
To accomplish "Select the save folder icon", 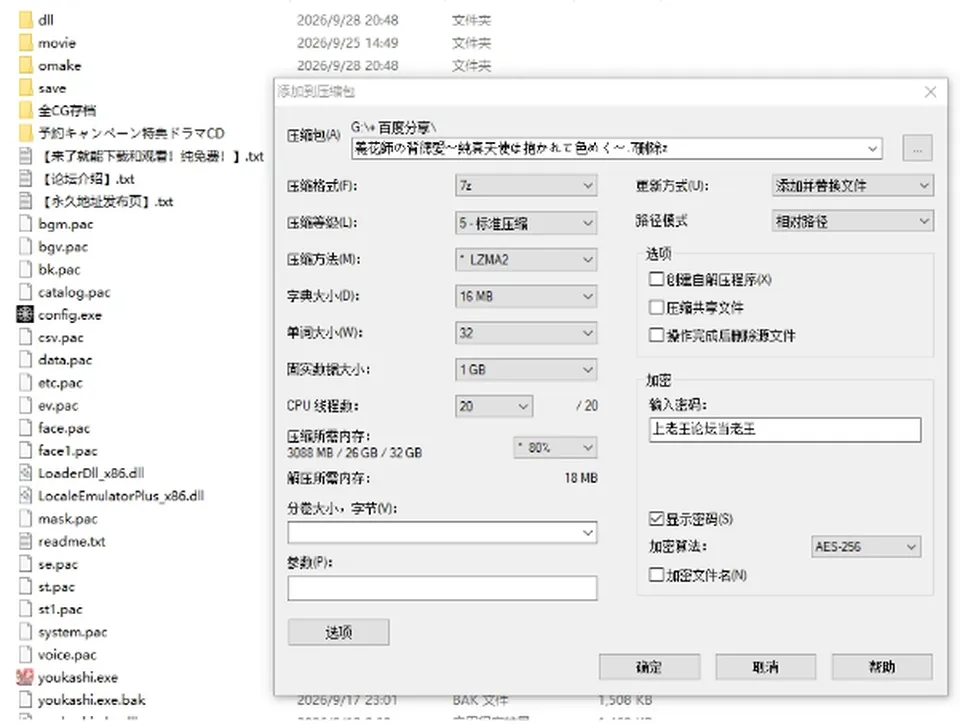I will click(x=26, y=88).
